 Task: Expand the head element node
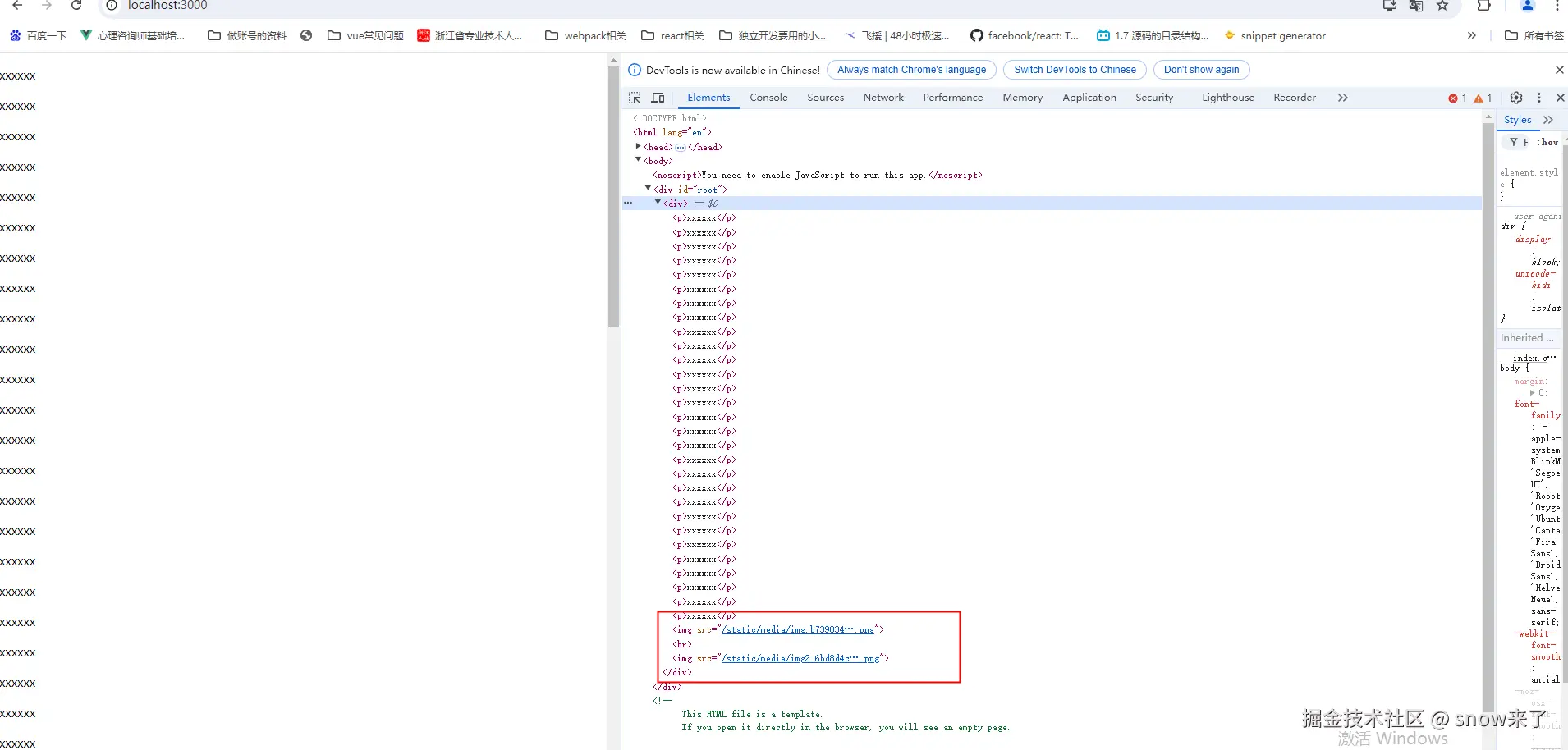pos(638,146)
